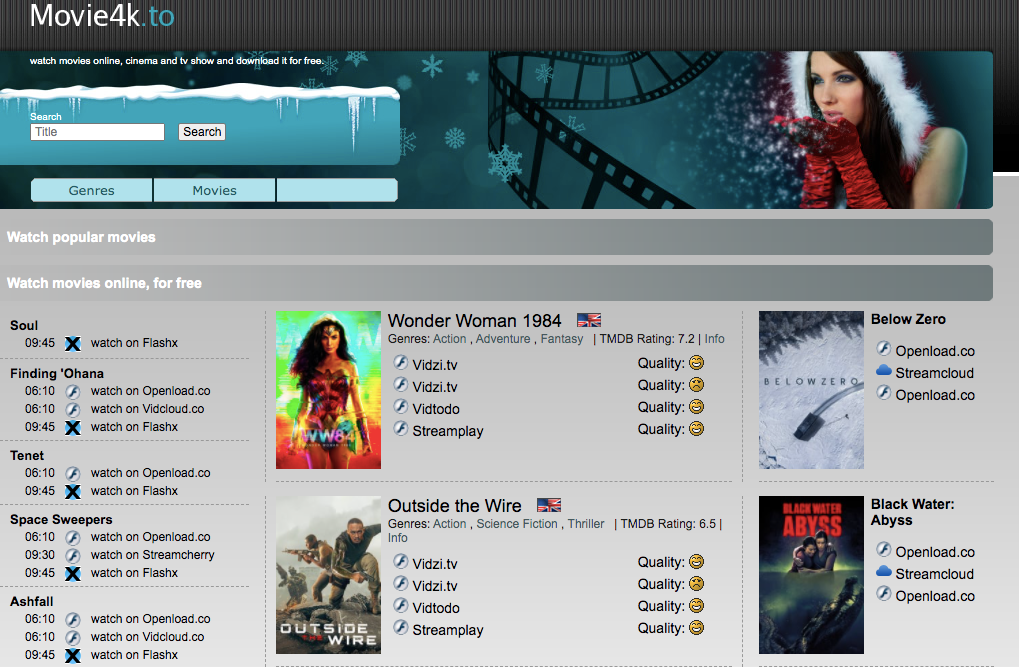Click the Vidcloud.co icon under Finding 'Ohana
The width and height of the screenshot is (1019, 667).
pyautogui.click(x=73, y=410)
